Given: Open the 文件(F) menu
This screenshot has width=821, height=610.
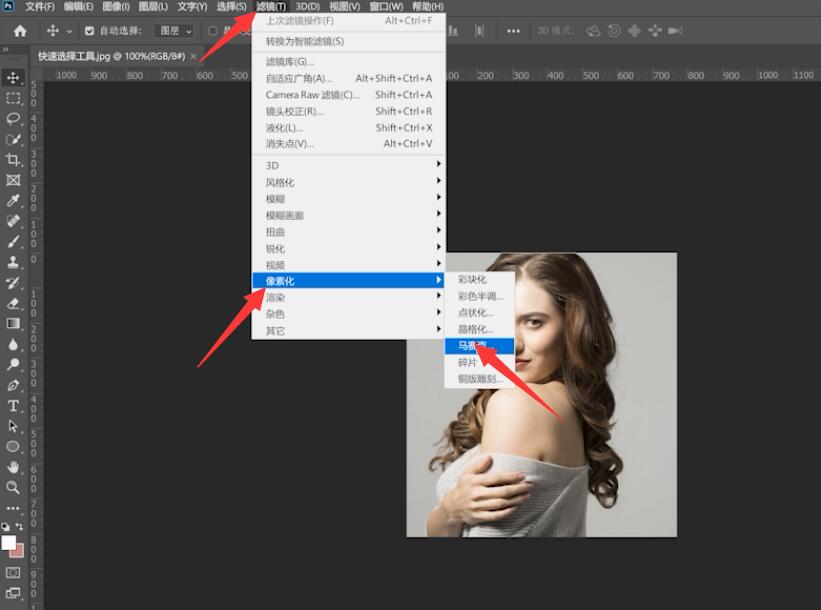Looking at the screenshot, I should (x=39, y=6).
